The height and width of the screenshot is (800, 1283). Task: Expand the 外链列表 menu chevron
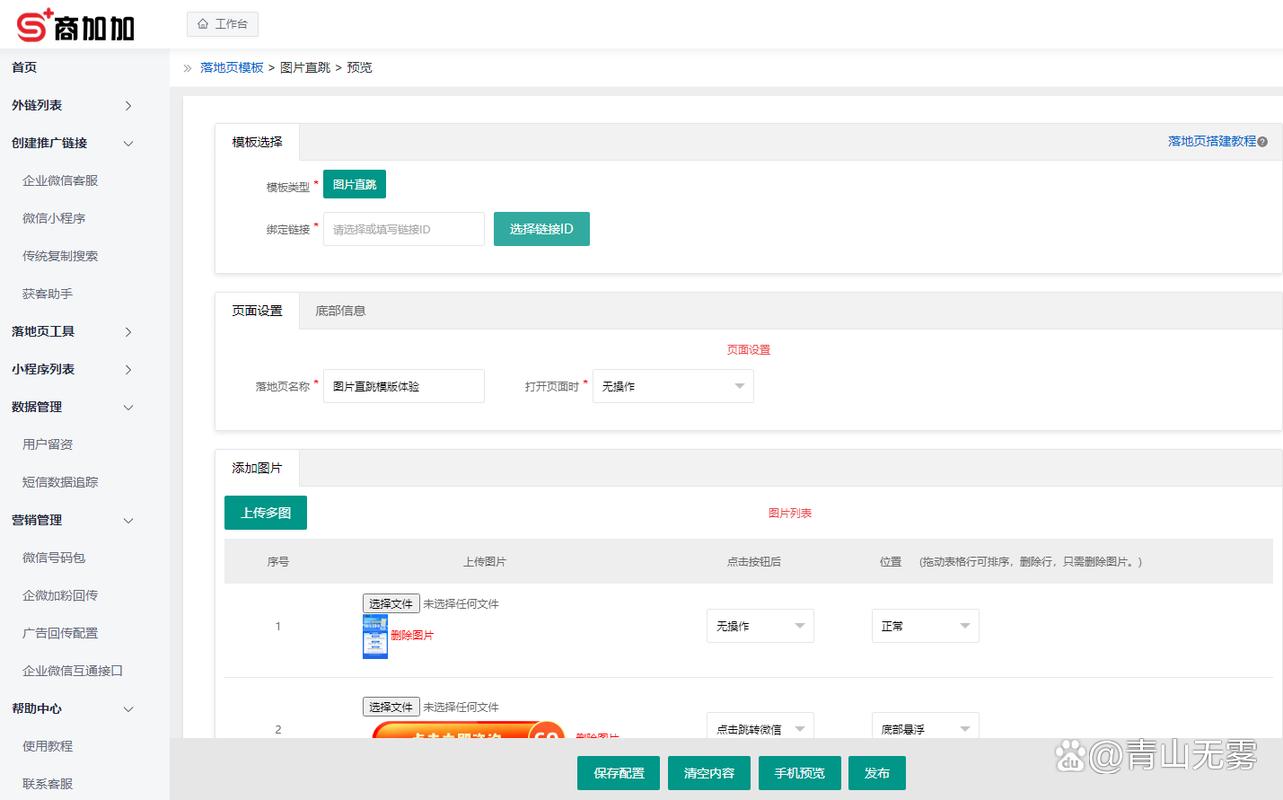(x=128, y=106)
